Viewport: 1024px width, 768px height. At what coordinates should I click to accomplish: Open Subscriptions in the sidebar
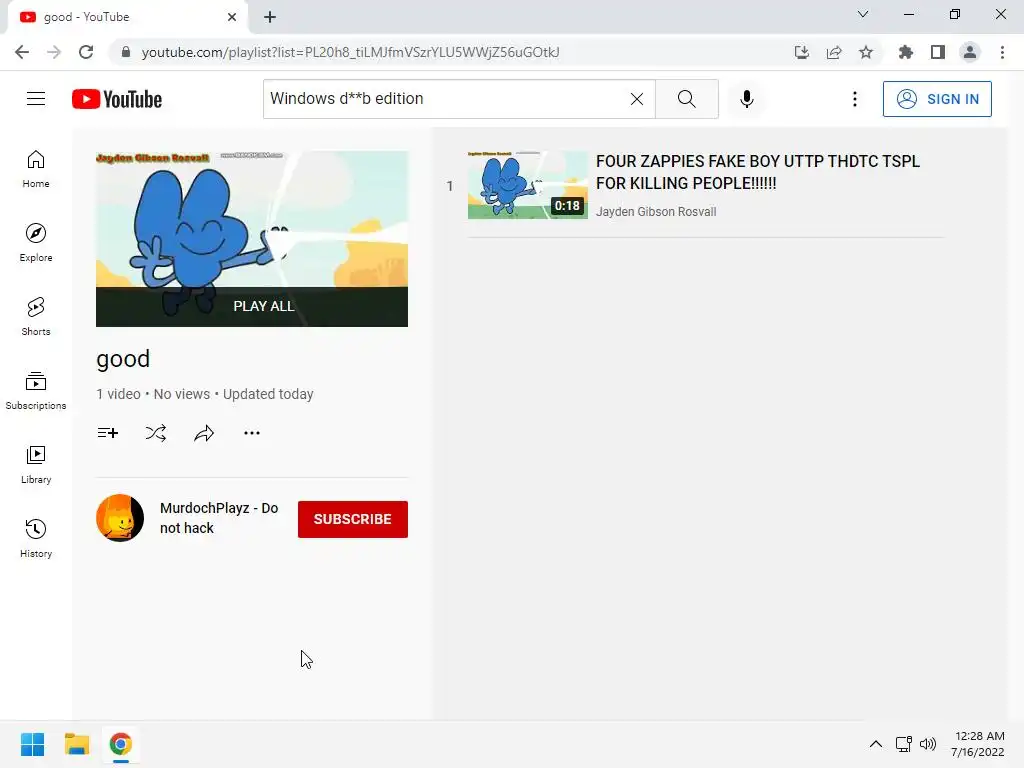(36, 391)
